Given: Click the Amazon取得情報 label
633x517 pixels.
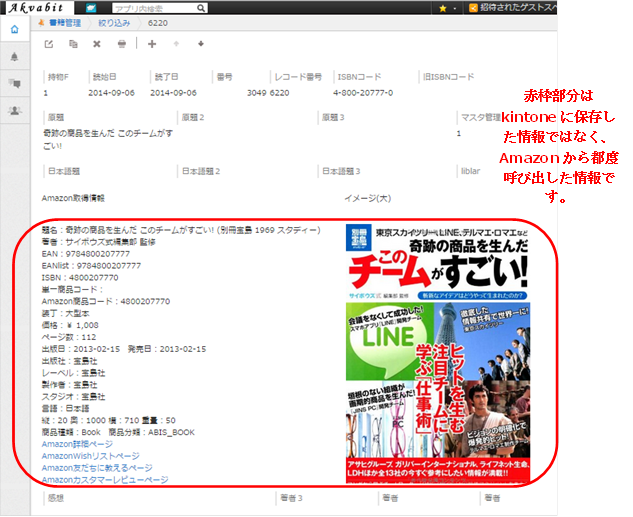Looking at the screenshot, I should pyautogui.click(x=73, y=198).
